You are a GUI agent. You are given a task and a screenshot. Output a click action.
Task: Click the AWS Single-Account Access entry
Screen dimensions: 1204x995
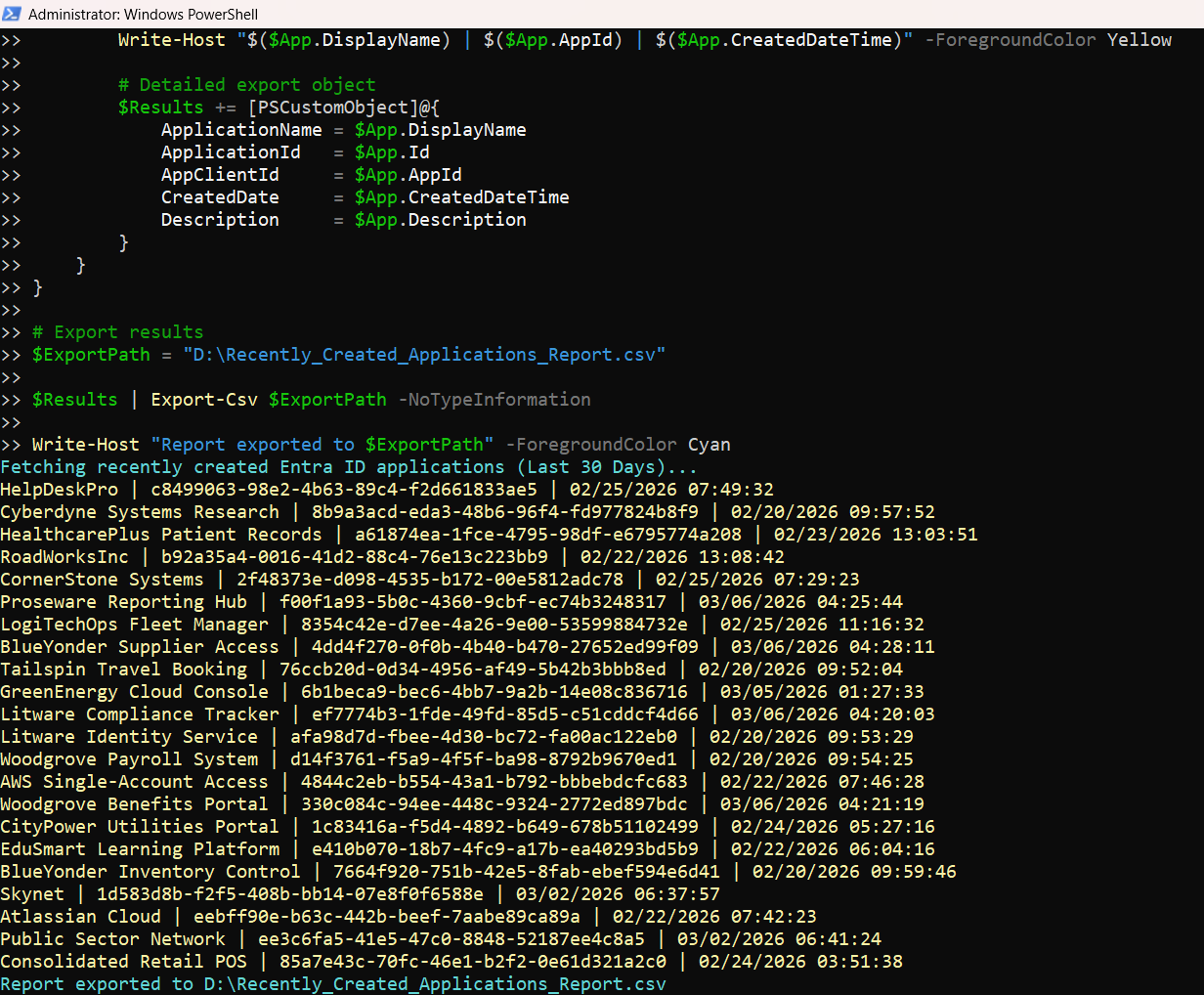134,782
